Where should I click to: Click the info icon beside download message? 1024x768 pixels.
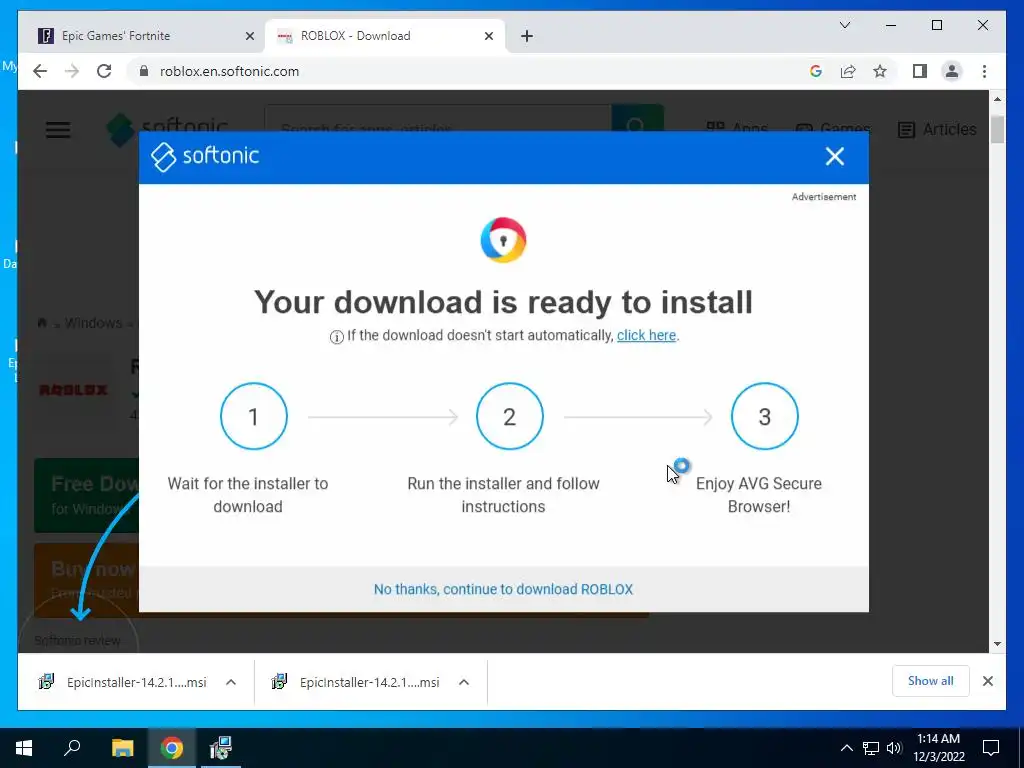(336, 336)
